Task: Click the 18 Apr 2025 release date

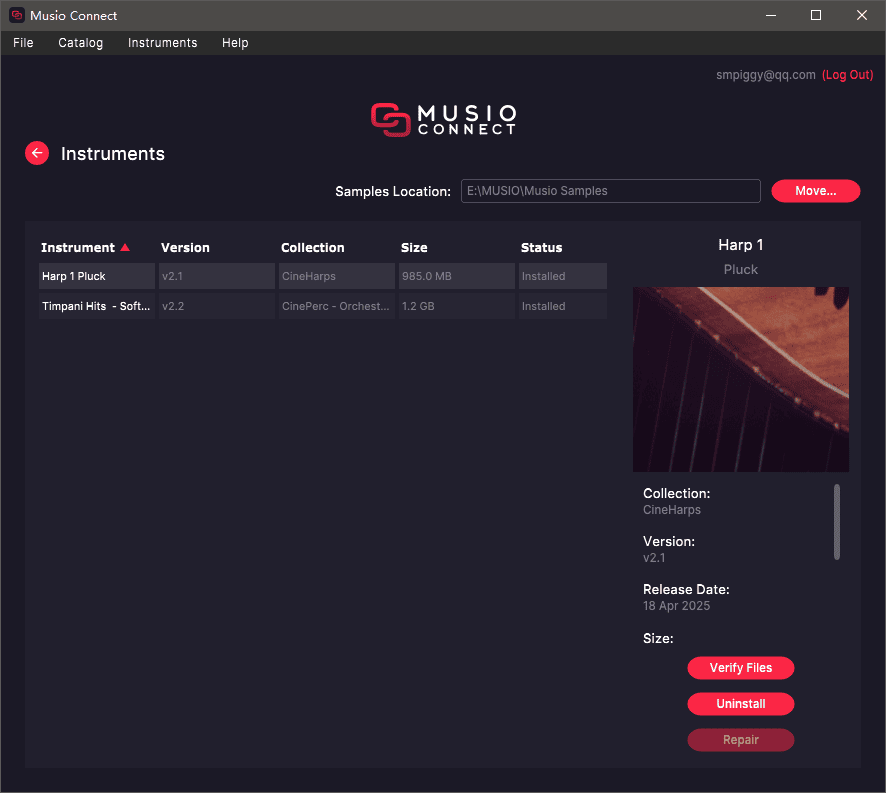Action: click(x=676, y=606)
